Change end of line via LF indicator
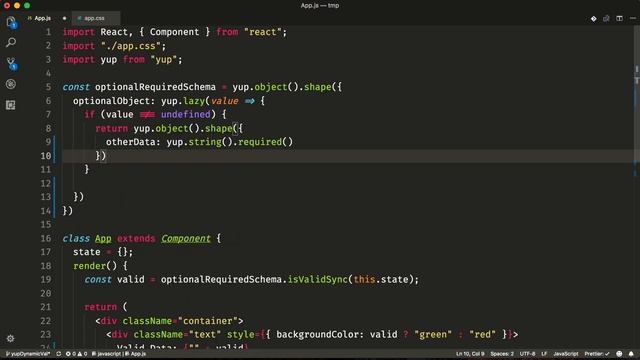The image size is (640, 360). tap(544, 354)
